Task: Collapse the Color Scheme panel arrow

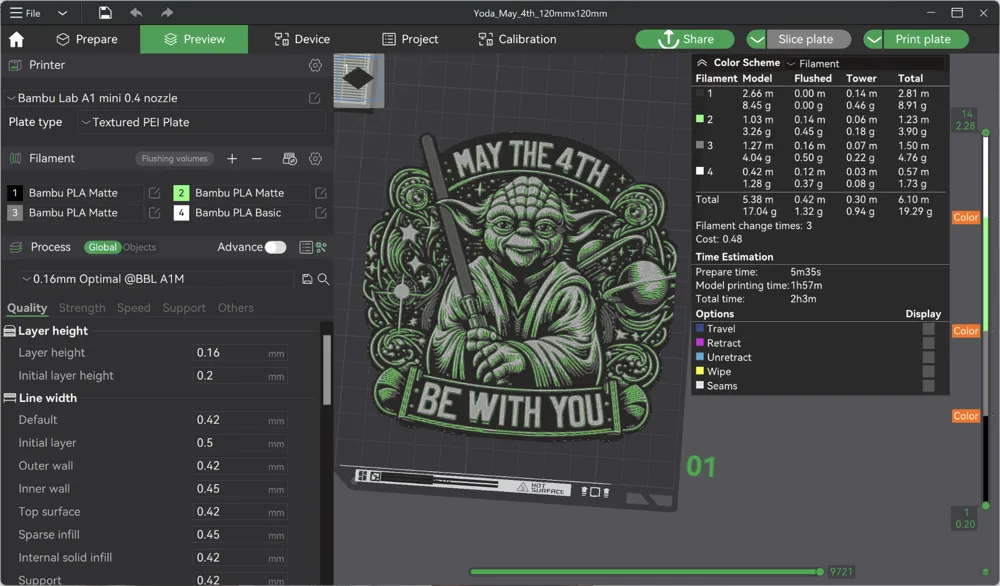Action: pos(702,62)
